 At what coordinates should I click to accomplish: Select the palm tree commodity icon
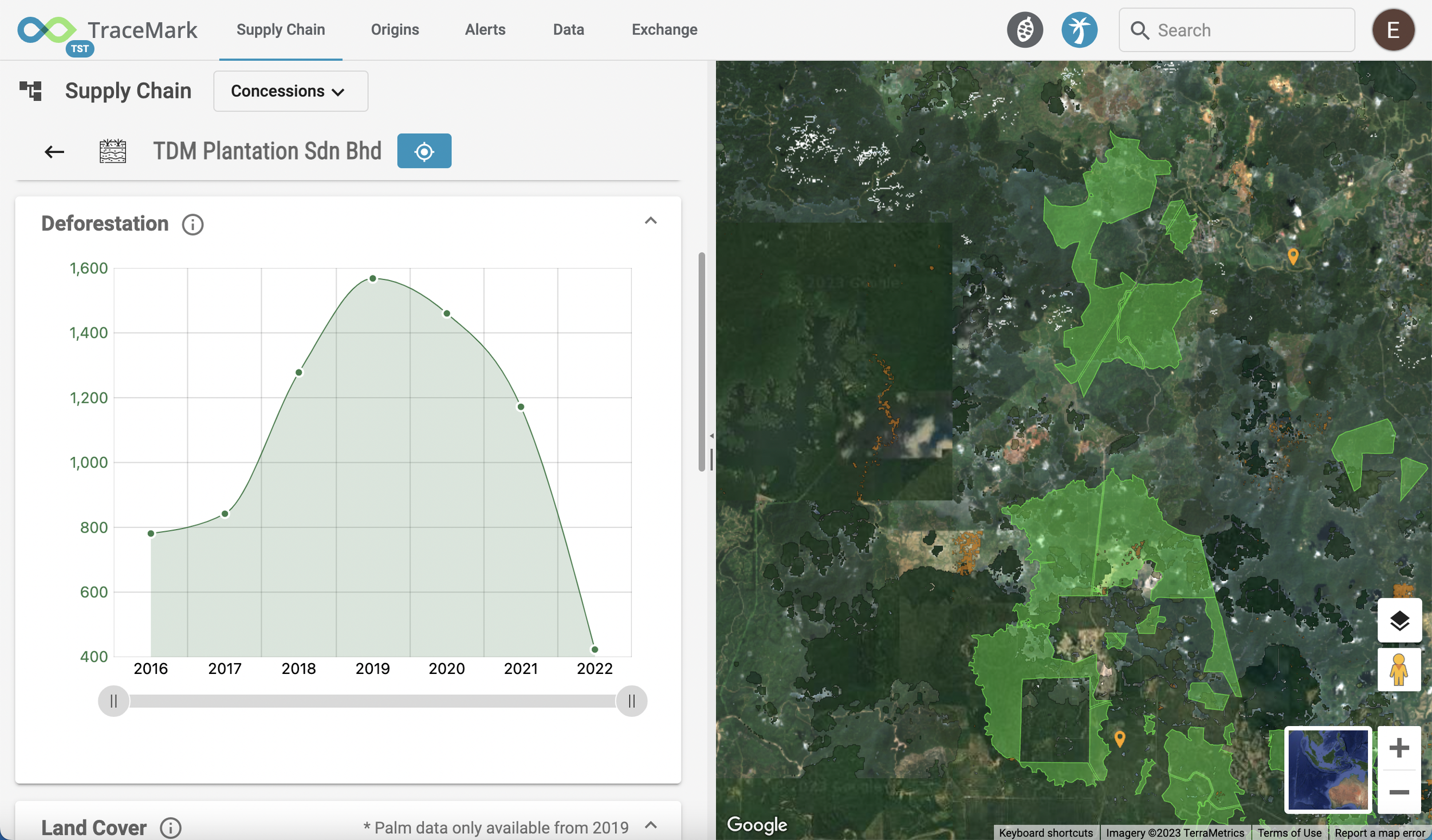point(1079,30)
